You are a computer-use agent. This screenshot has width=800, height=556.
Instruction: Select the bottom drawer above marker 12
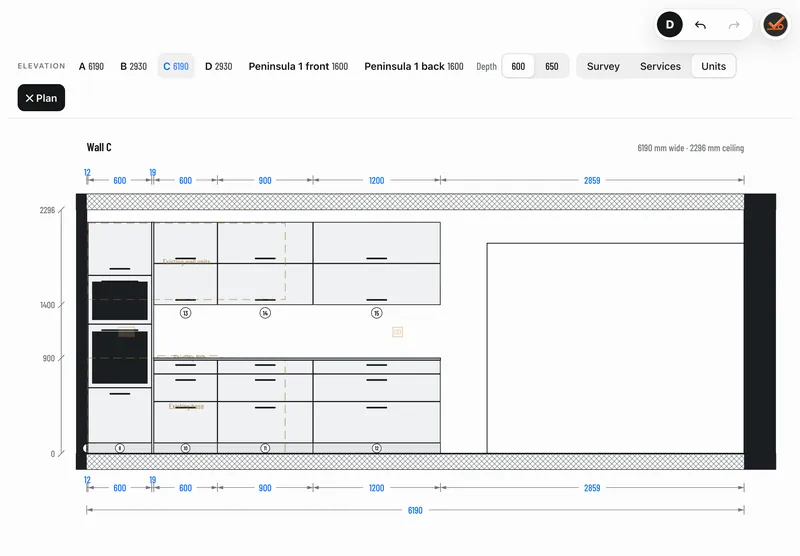point(377,422)
